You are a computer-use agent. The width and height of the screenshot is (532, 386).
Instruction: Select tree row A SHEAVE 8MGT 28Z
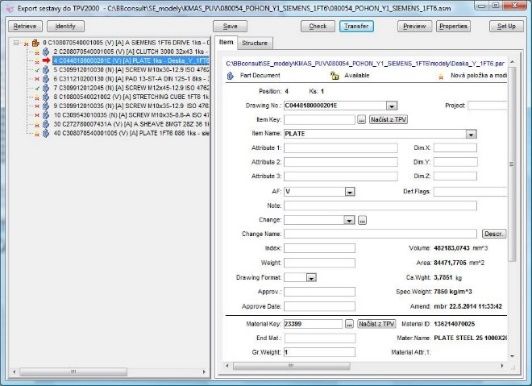131,124
